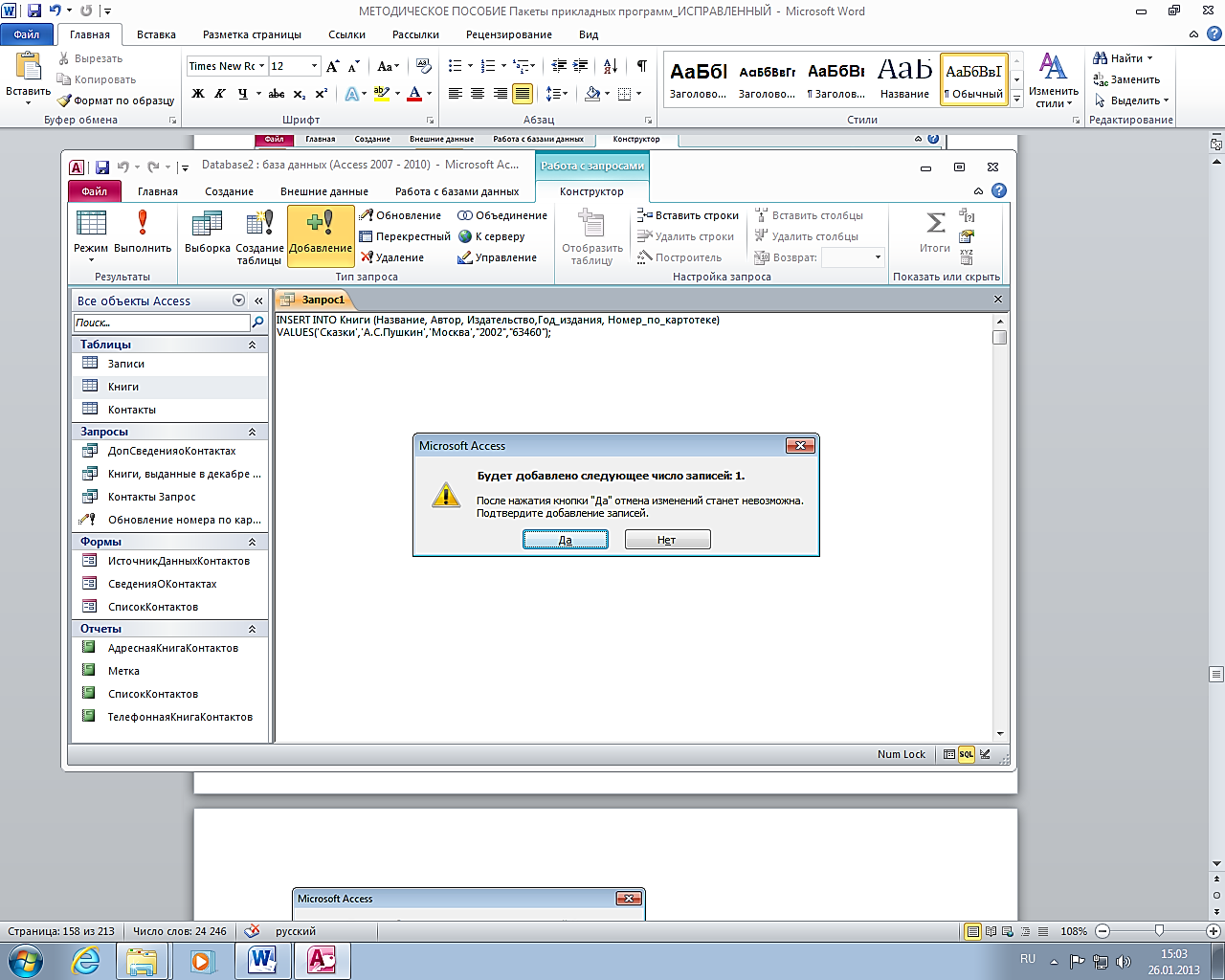Toggle superscript formatting in Word
This screenshot has height=980, width=1225.
pos(322,94)
